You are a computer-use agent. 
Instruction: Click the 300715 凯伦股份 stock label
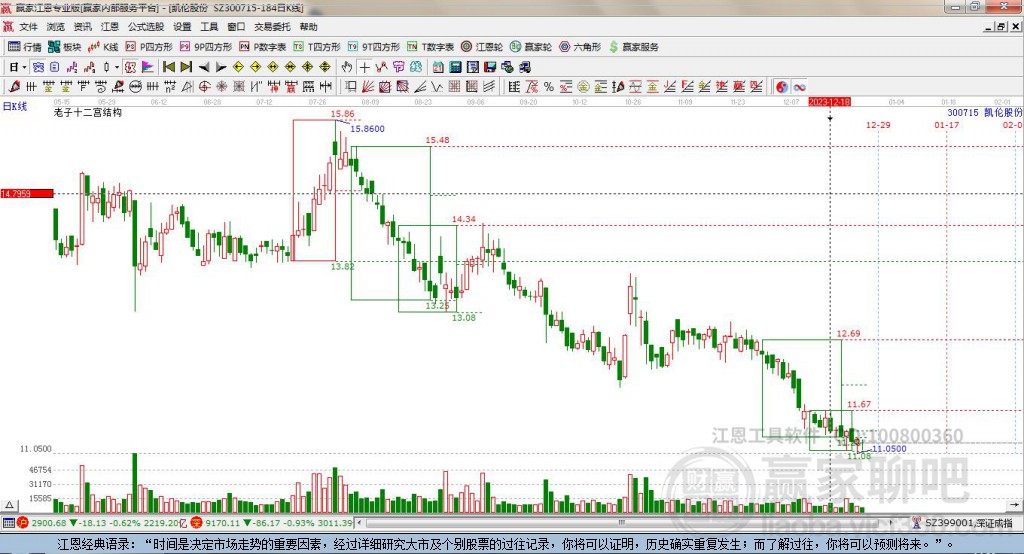985,112
